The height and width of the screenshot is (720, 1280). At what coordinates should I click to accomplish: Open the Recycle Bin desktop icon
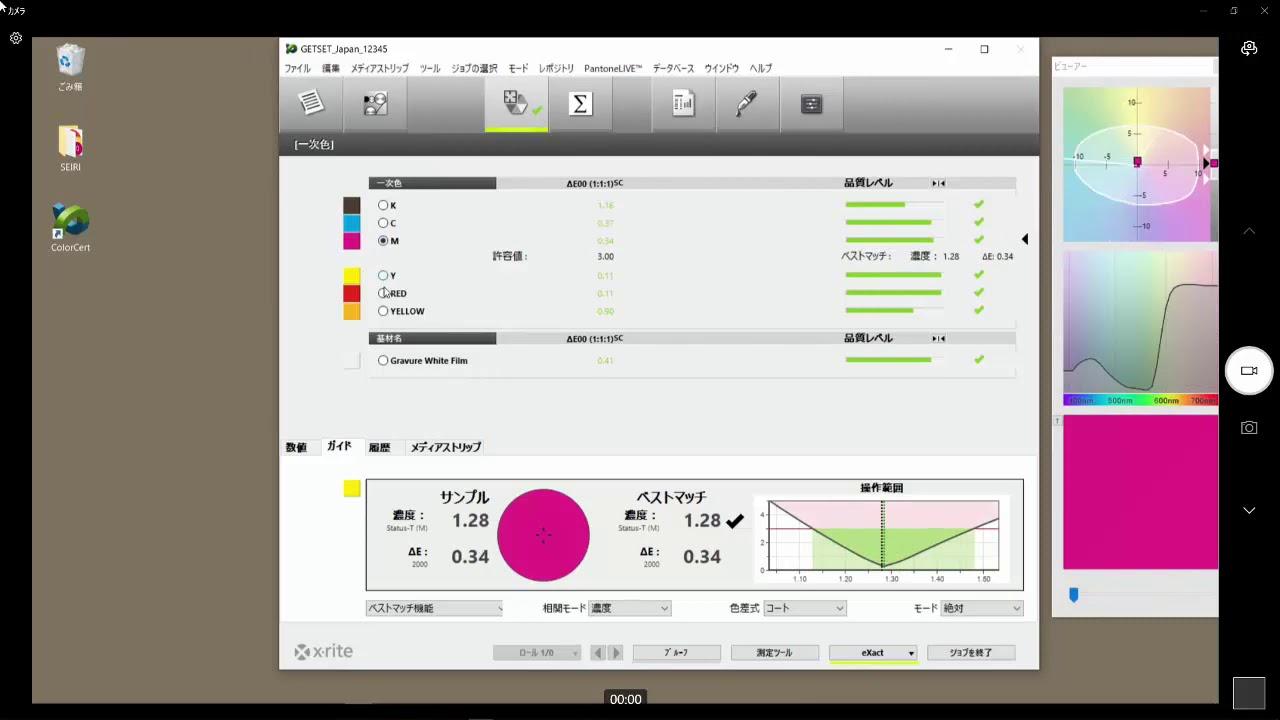[x=70, y=68]
